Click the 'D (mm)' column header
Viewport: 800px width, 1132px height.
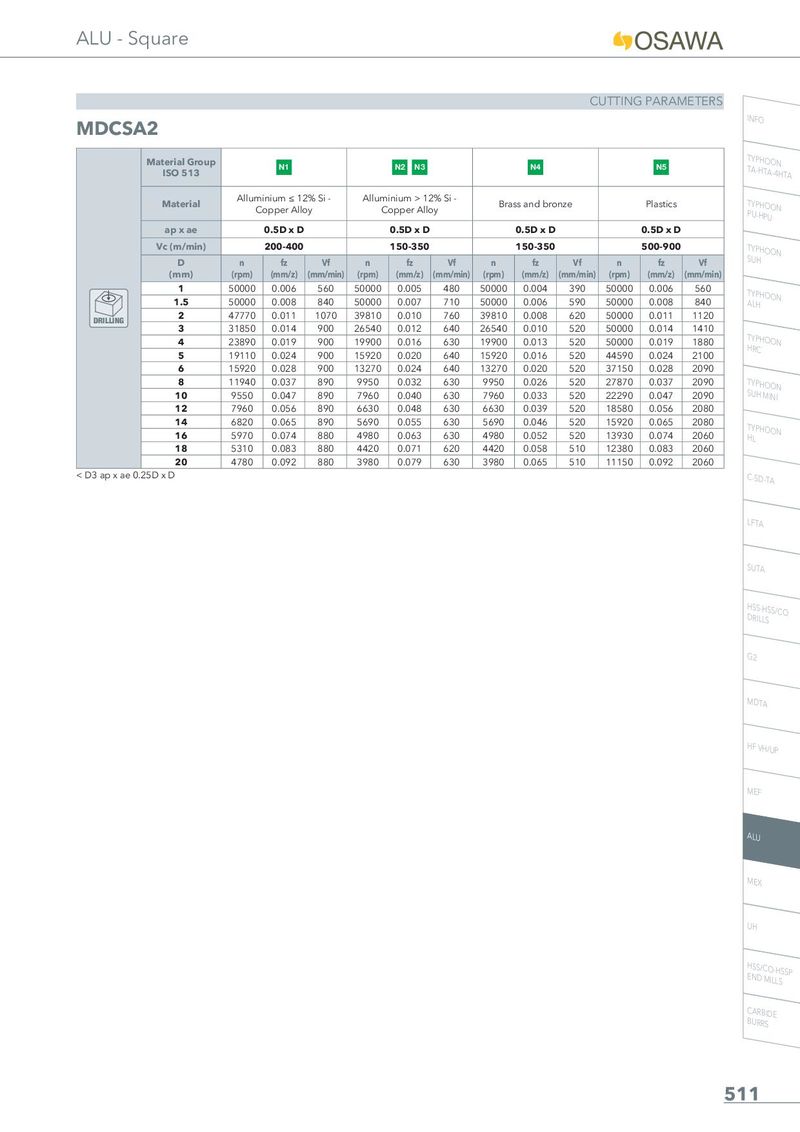(x=181, y=269)
